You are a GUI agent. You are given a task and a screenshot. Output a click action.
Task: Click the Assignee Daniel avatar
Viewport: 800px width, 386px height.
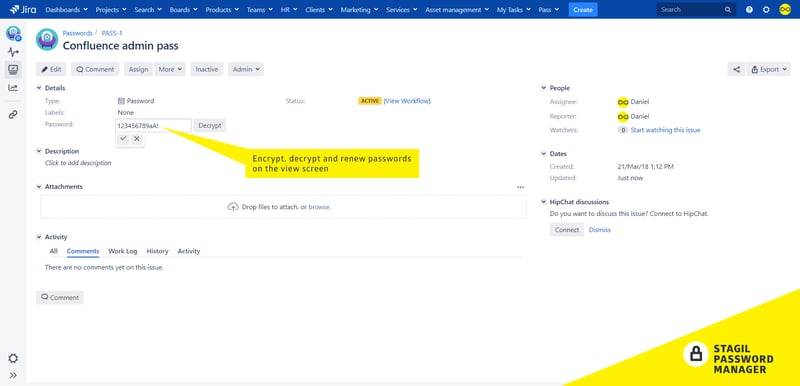click(623, 102)
